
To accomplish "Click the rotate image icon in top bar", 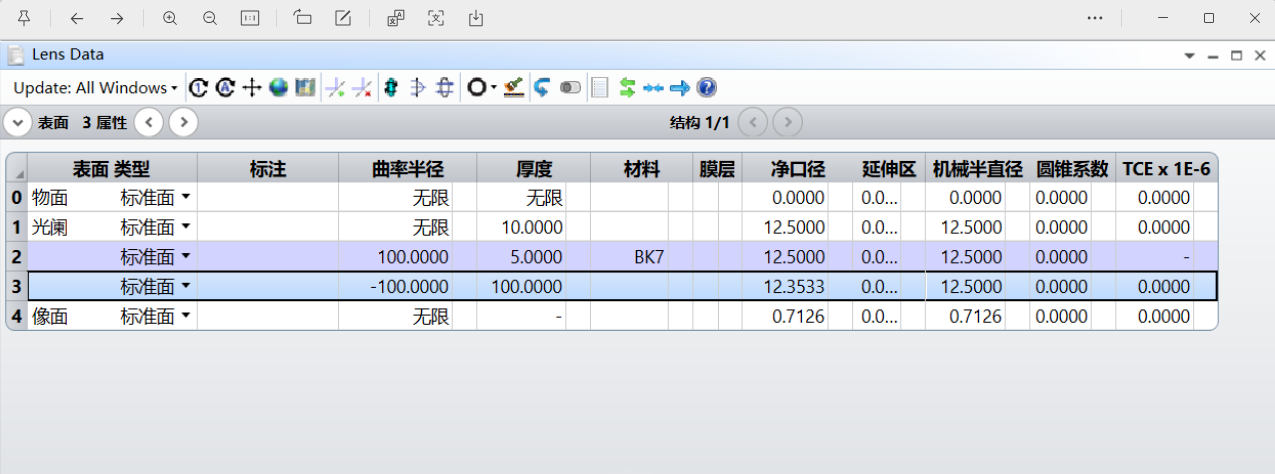I will (302, 18).
